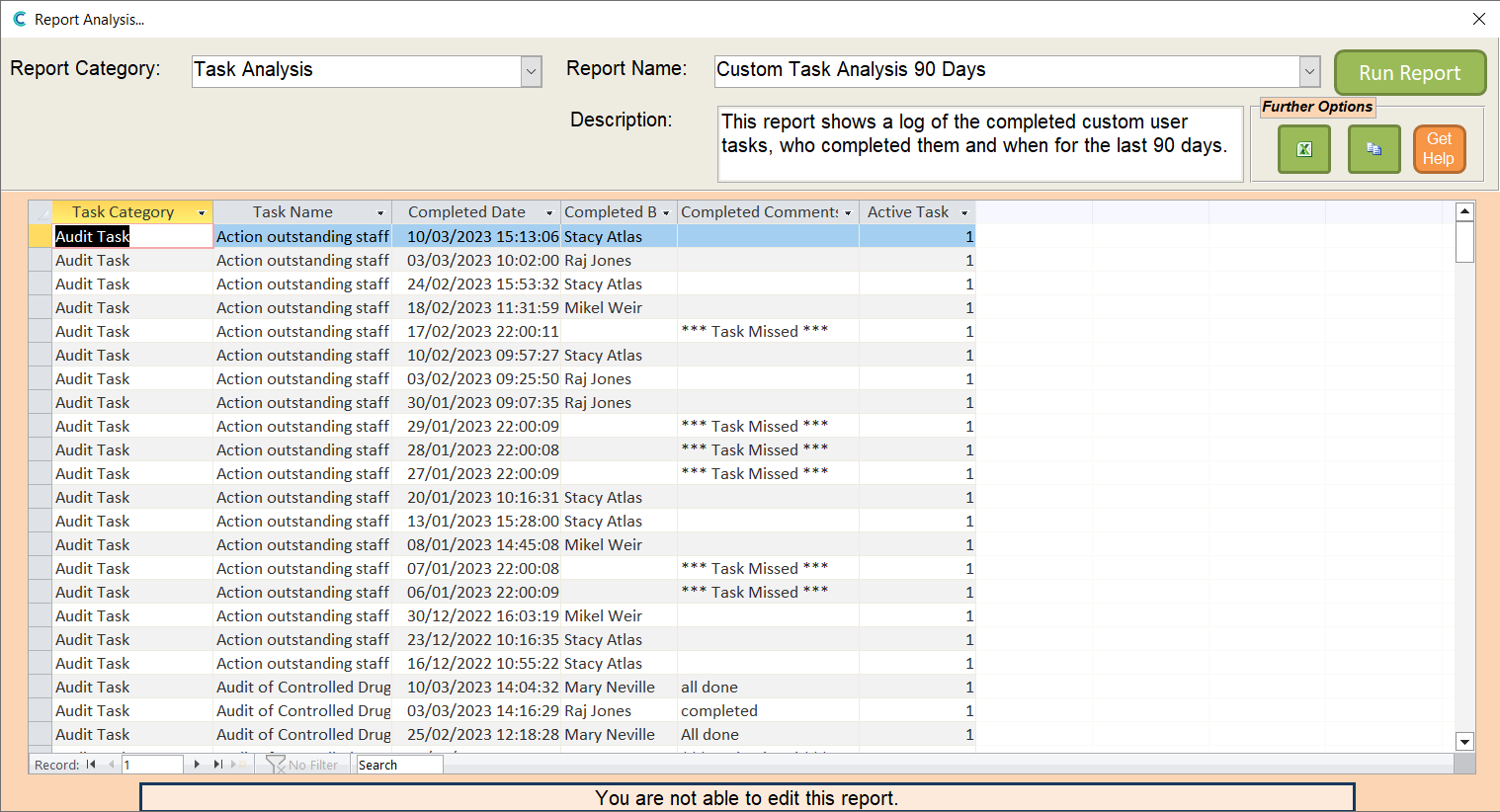Click the app logo in the title bar

pyautogui.click(x=19, y=19)
